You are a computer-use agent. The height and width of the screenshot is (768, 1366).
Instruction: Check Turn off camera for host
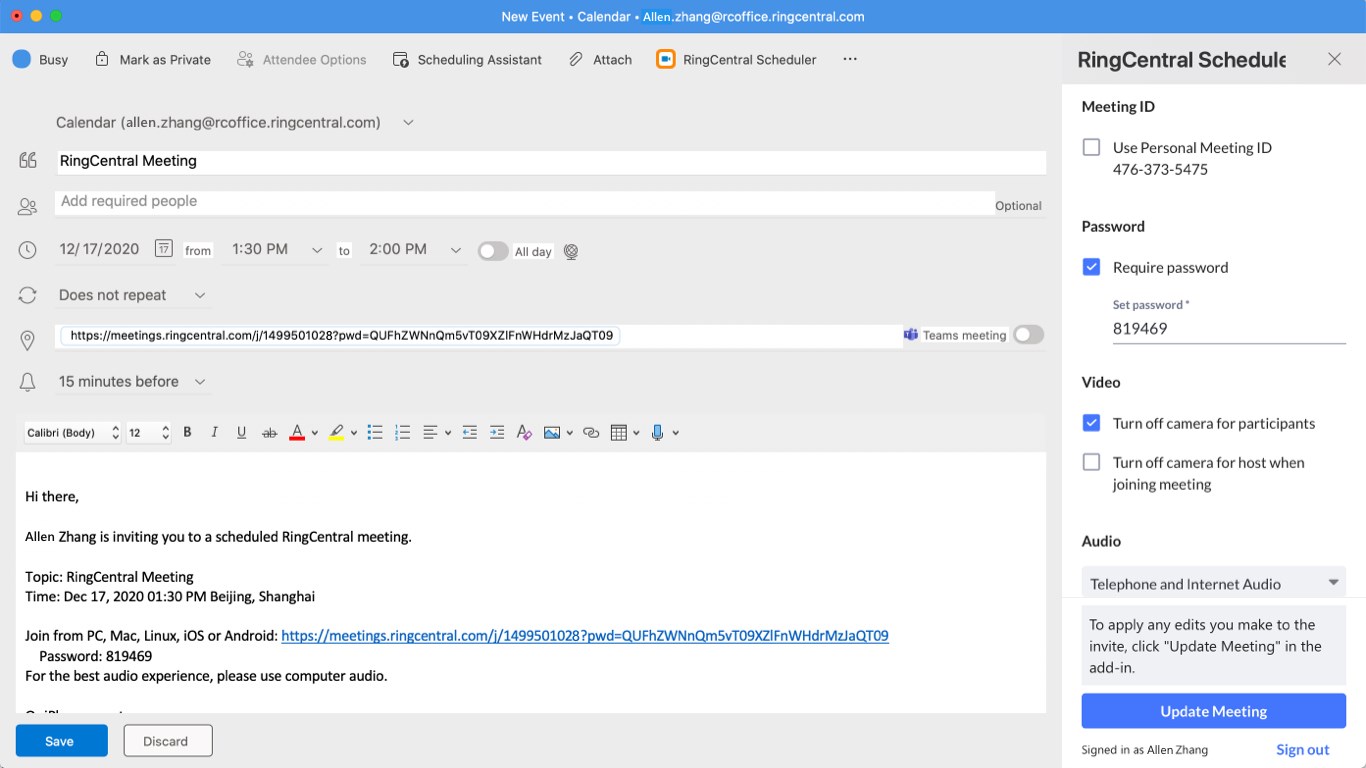[x=1091, y=462]
